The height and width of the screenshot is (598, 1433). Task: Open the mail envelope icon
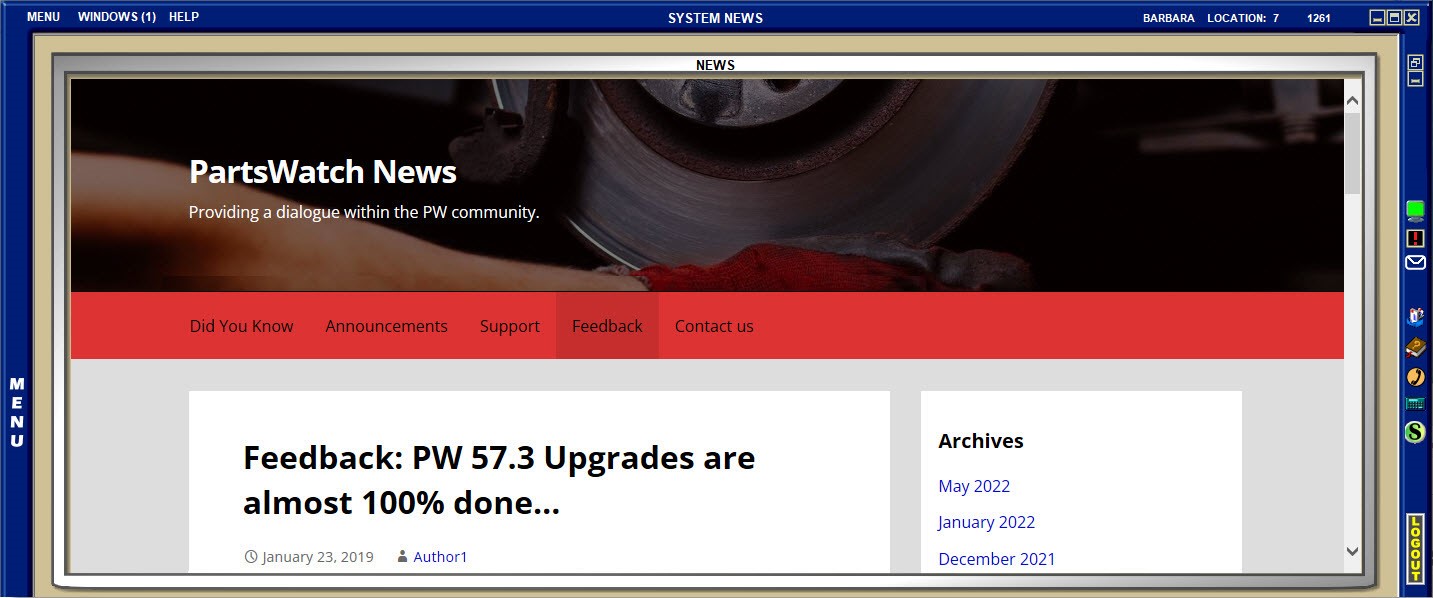click(1415, 263)
